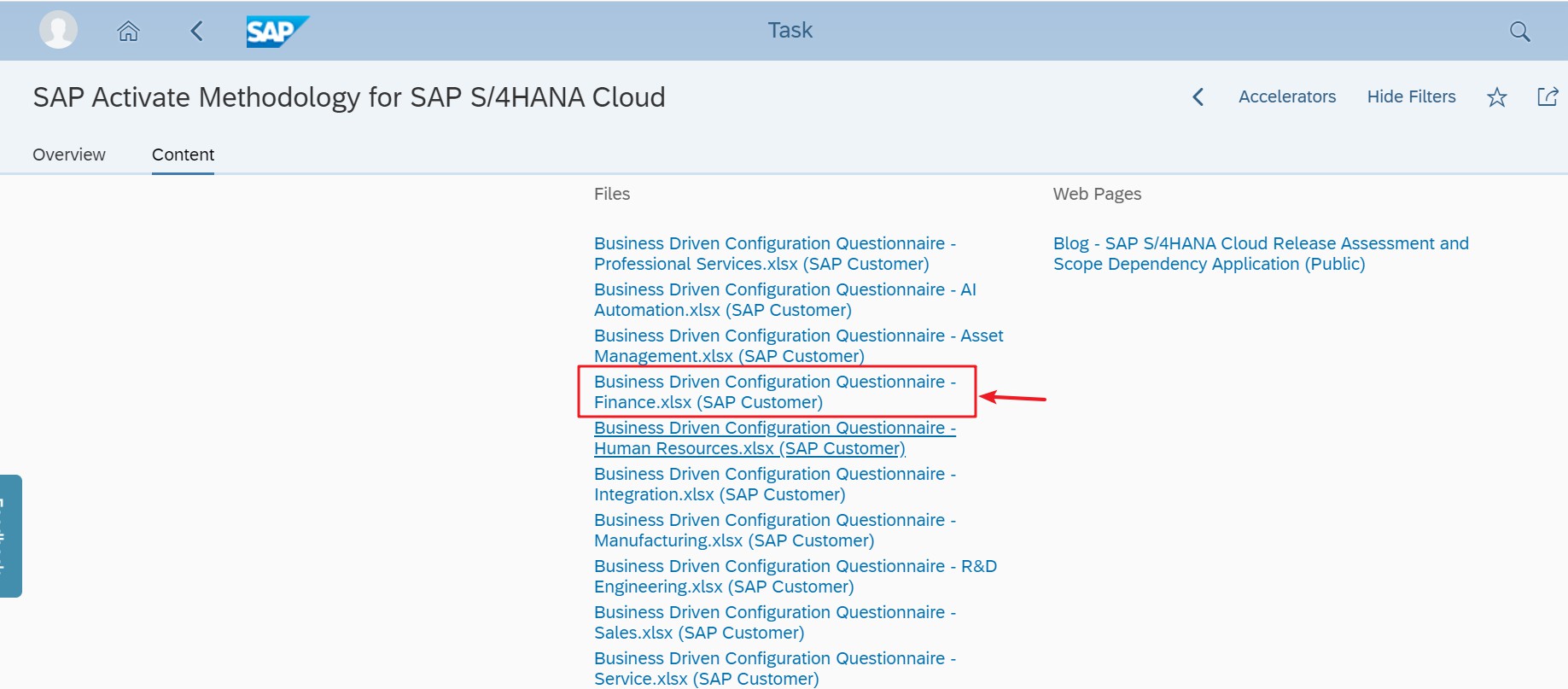Switch to the Overview tab

click(x=69, y=155)
